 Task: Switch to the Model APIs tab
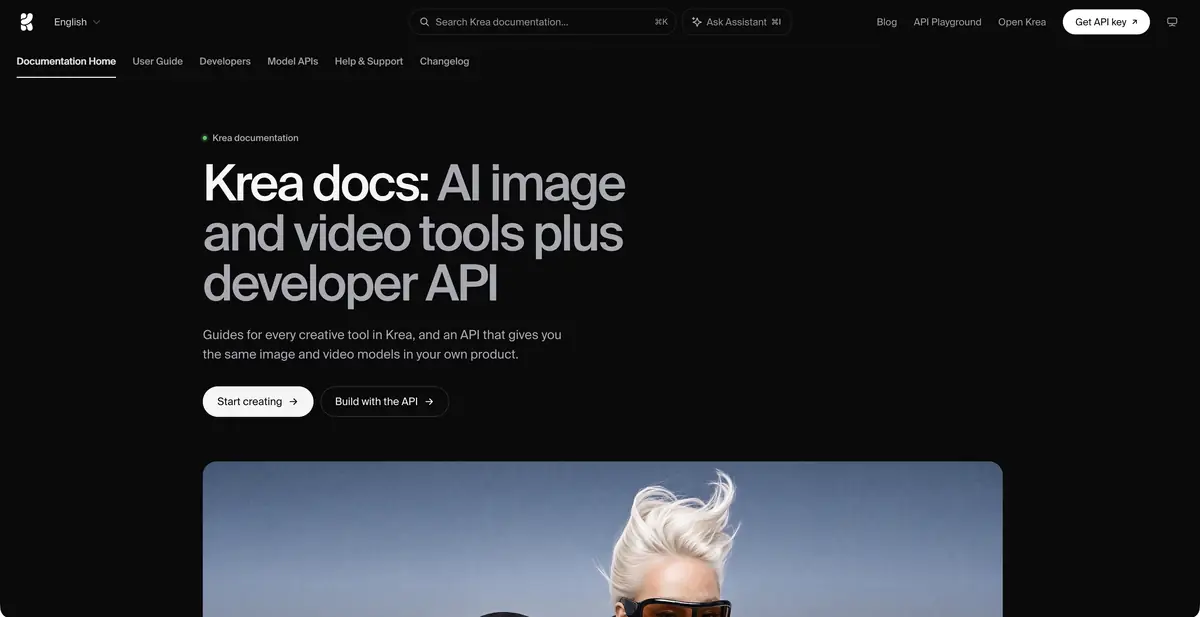coord(293,61)
